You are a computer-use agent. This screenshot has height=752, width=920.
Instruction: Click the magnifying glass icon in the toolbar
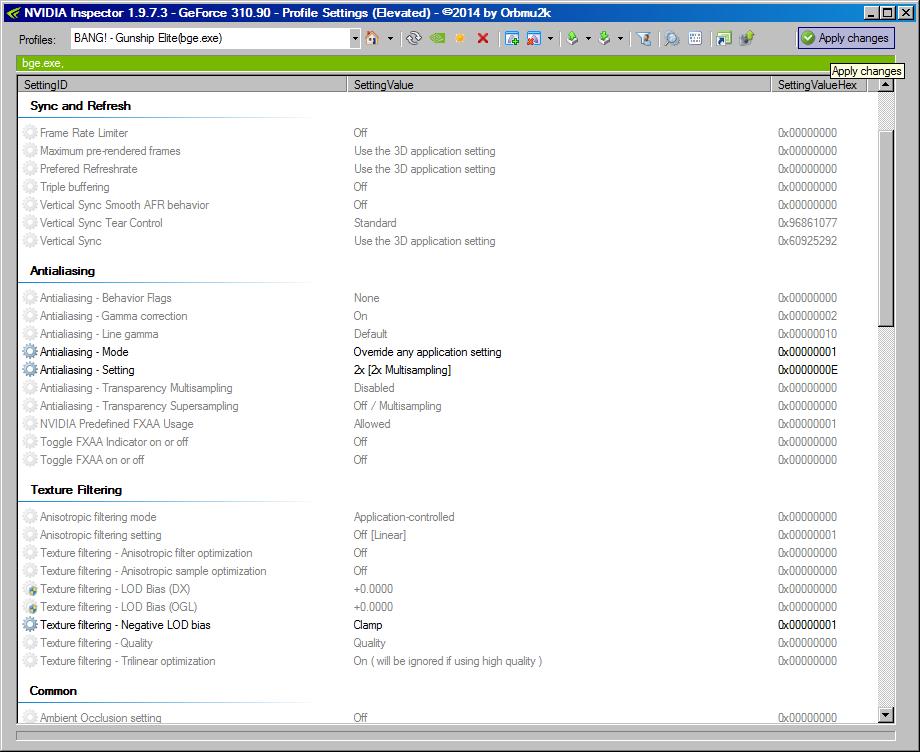(x=672, y=39)
